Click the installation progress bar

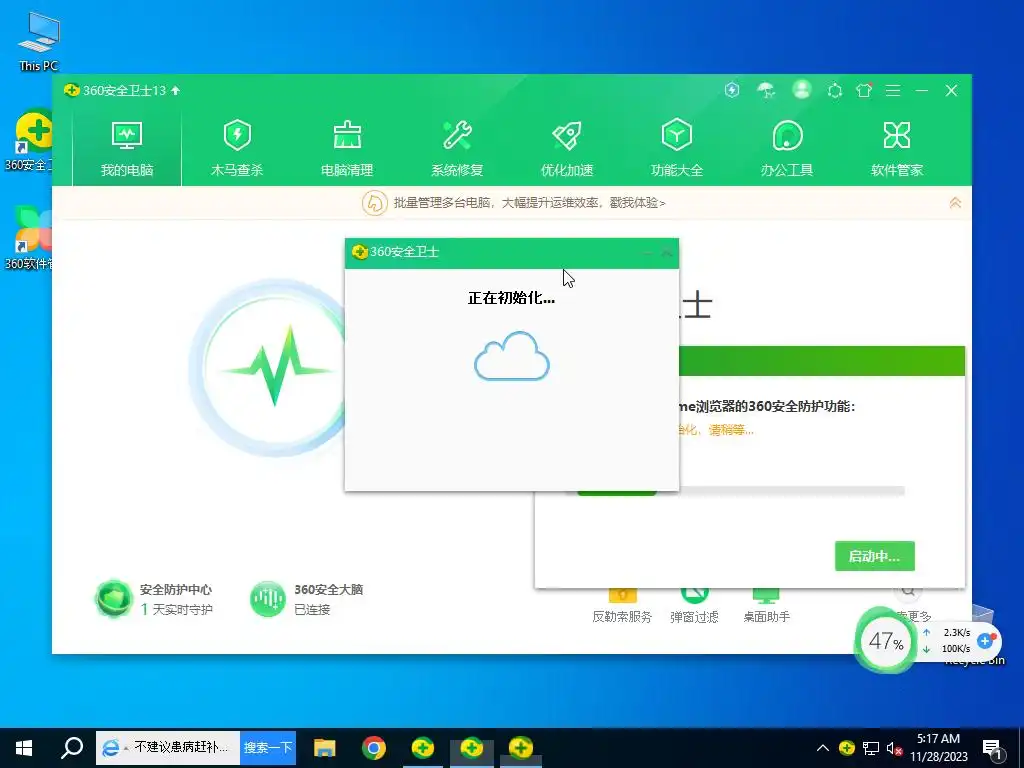pos(741,491)
